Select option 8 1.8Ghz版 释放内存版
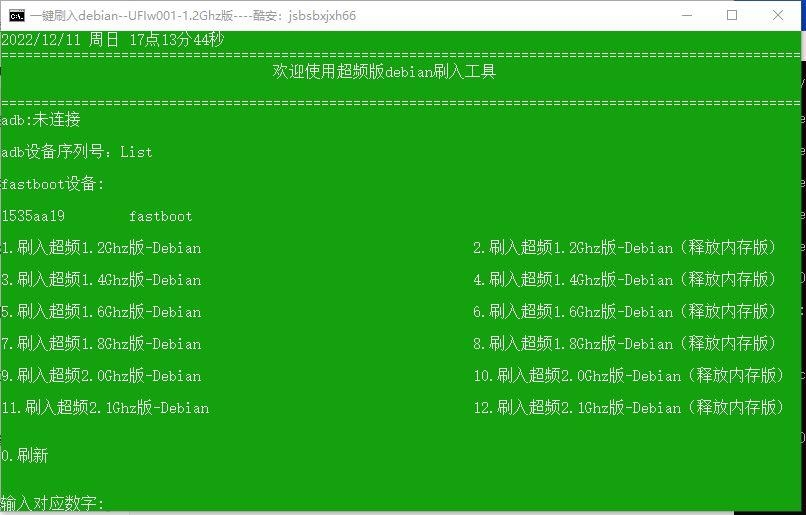The width and height of the screenshot is (806, 515). 625,344
